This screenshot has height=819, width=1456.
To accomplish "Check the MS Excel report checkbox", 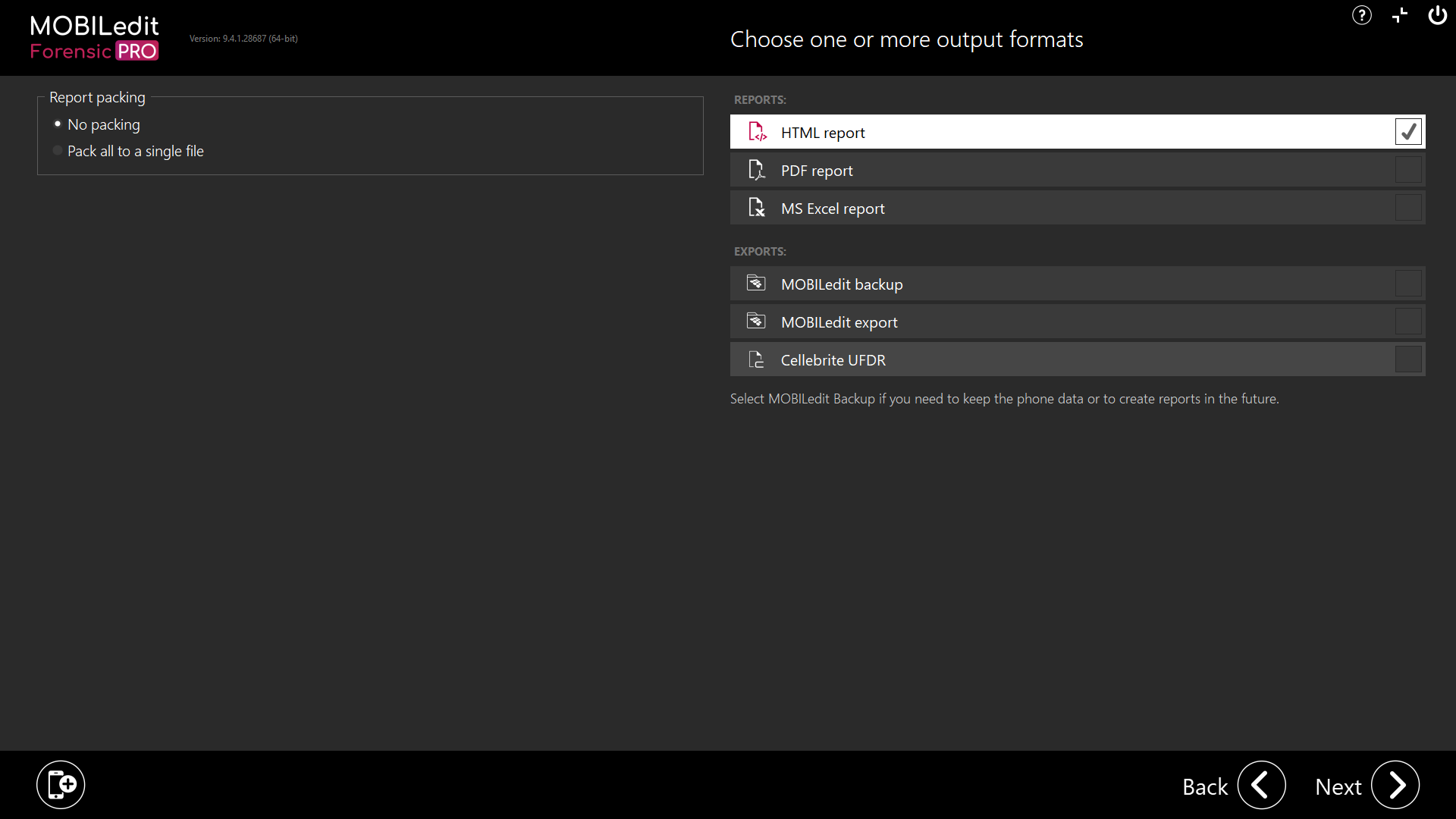I will (1408, 208).
